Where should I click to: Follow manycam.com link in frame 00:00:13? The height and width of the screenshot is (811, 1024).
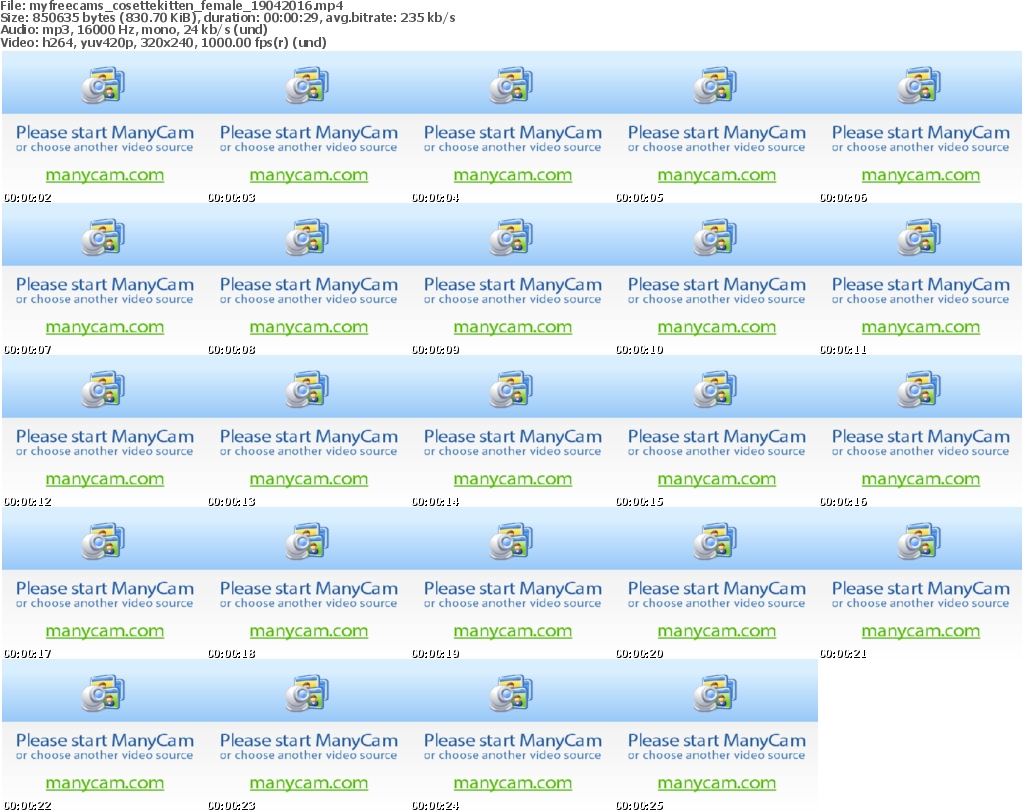(309, 479)
